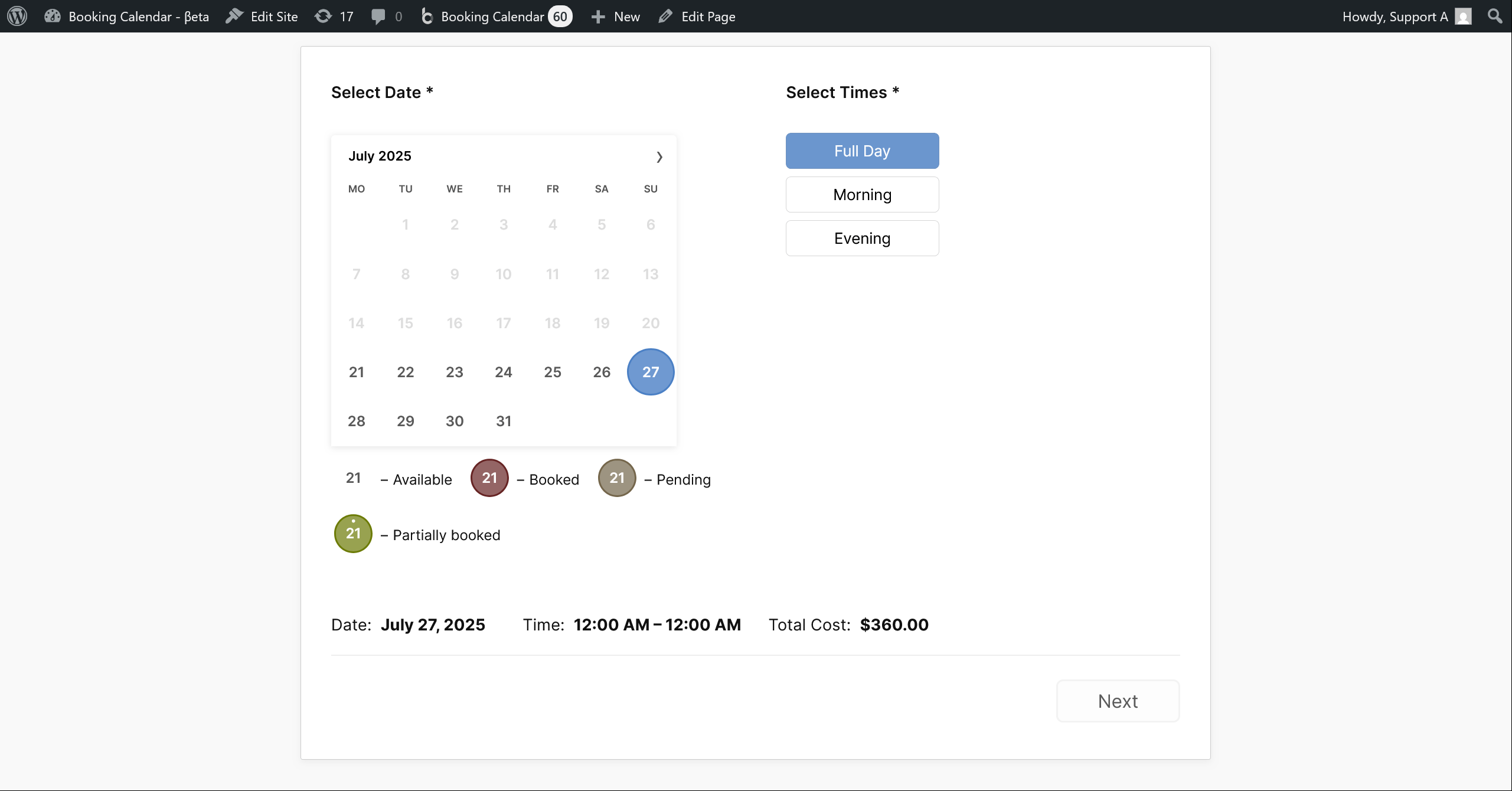
Task: Open the New content menu
Action: point(615,17)
